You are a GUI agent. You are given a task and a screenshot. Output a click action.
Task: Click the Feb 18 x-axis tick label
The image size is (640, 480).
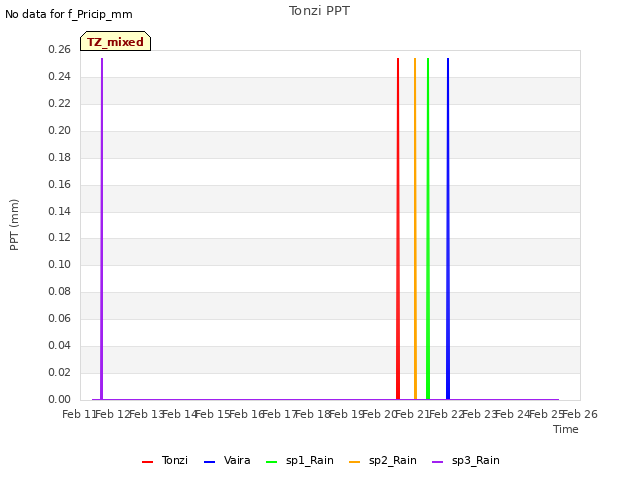point(312,414)
